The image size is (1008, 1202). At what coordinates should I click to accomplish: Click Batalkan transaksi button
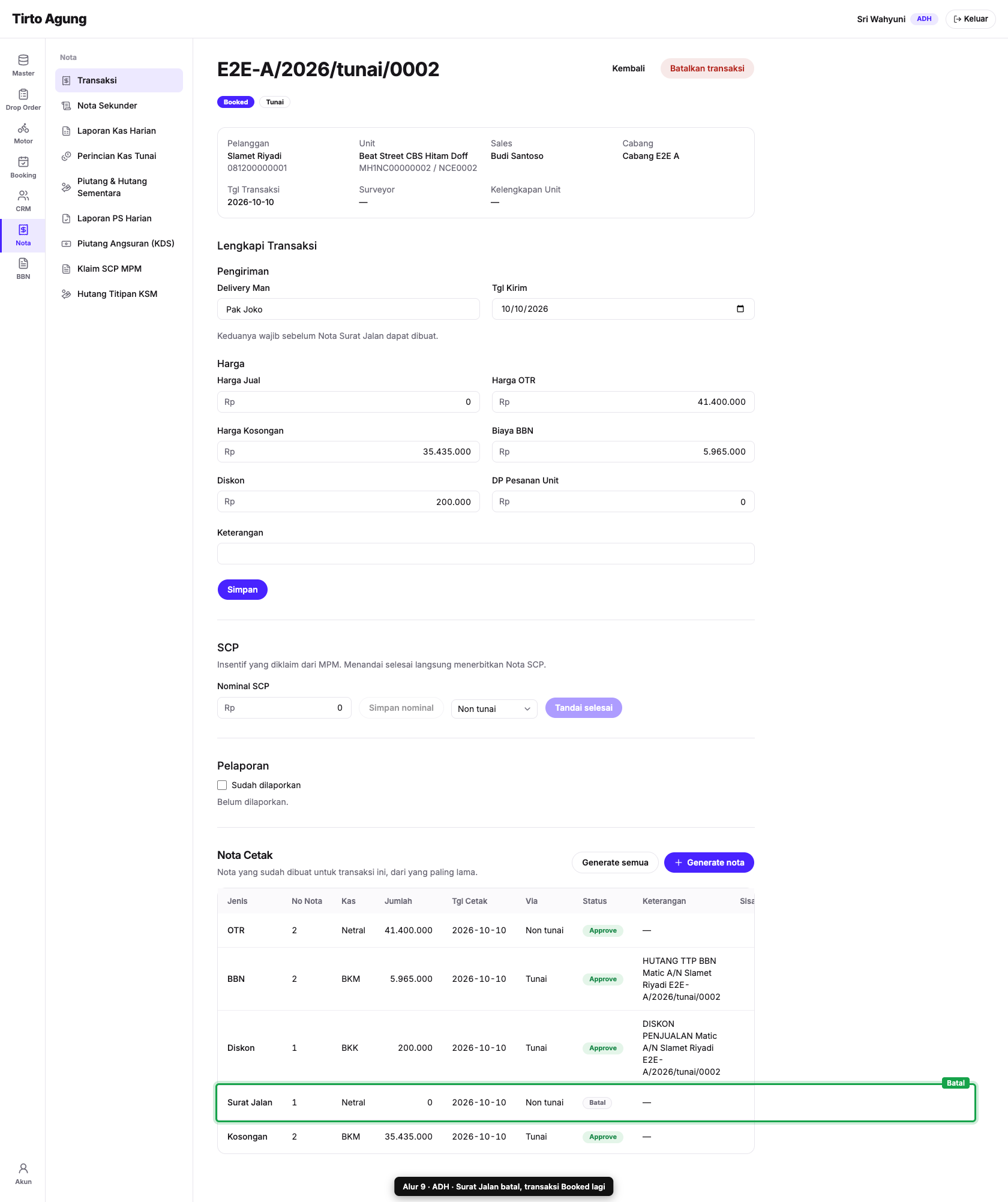pos(707,68)
